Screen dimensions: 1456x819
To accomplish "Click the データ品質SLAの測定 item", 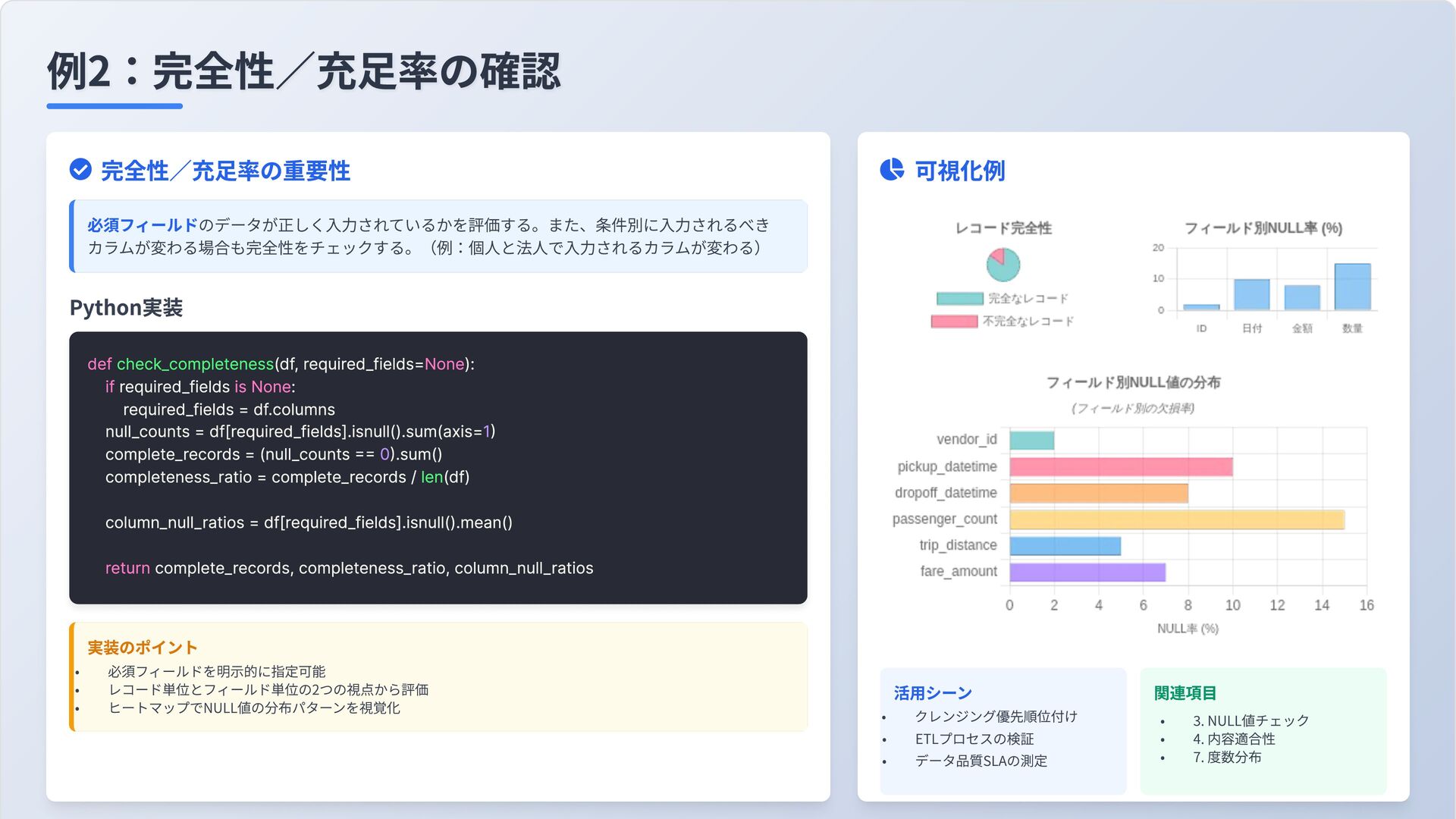I will [x=981, y=761].
